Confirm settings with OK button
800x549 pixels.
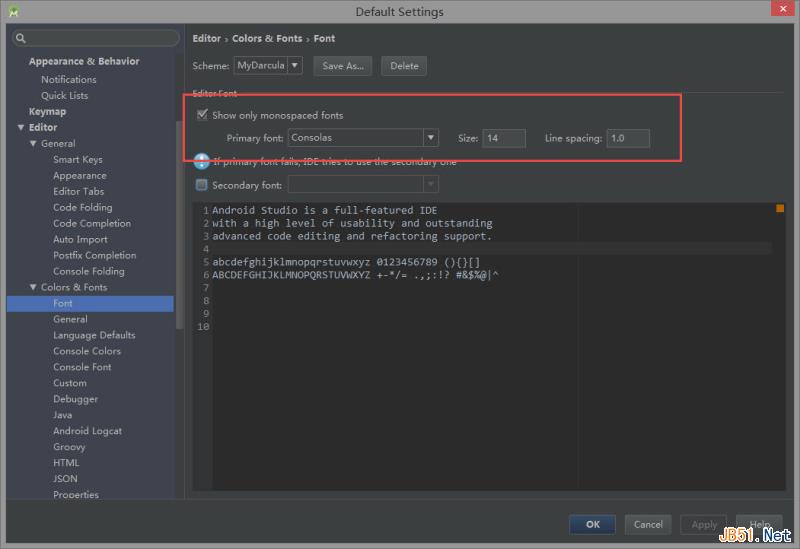coord(592,524)
